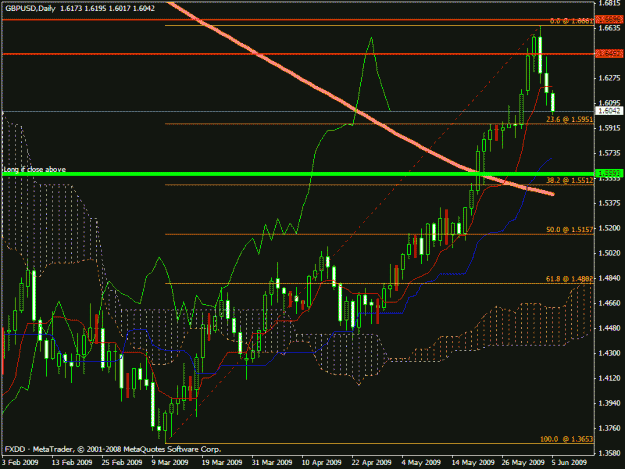Click the highest candlestick touching the 1.6661 Fibonacci line
This screenshot has height=469, width=625.
pyautogui.click(x=540, y=55)
